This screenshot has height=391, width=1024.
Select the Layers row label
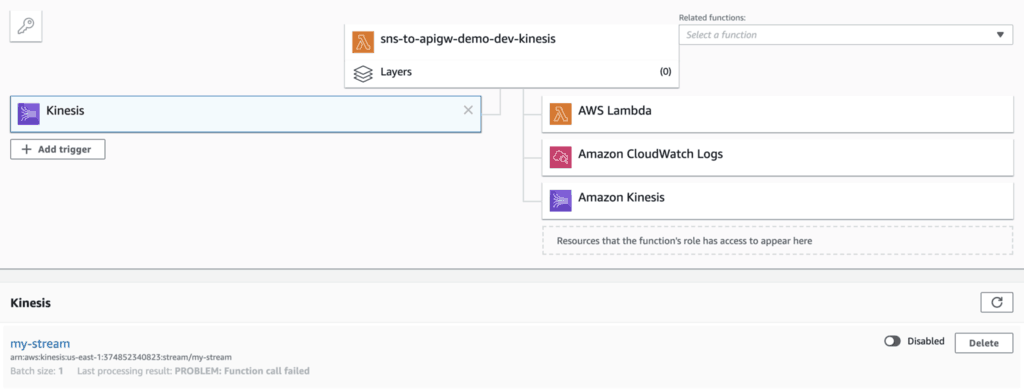point(396,72)
